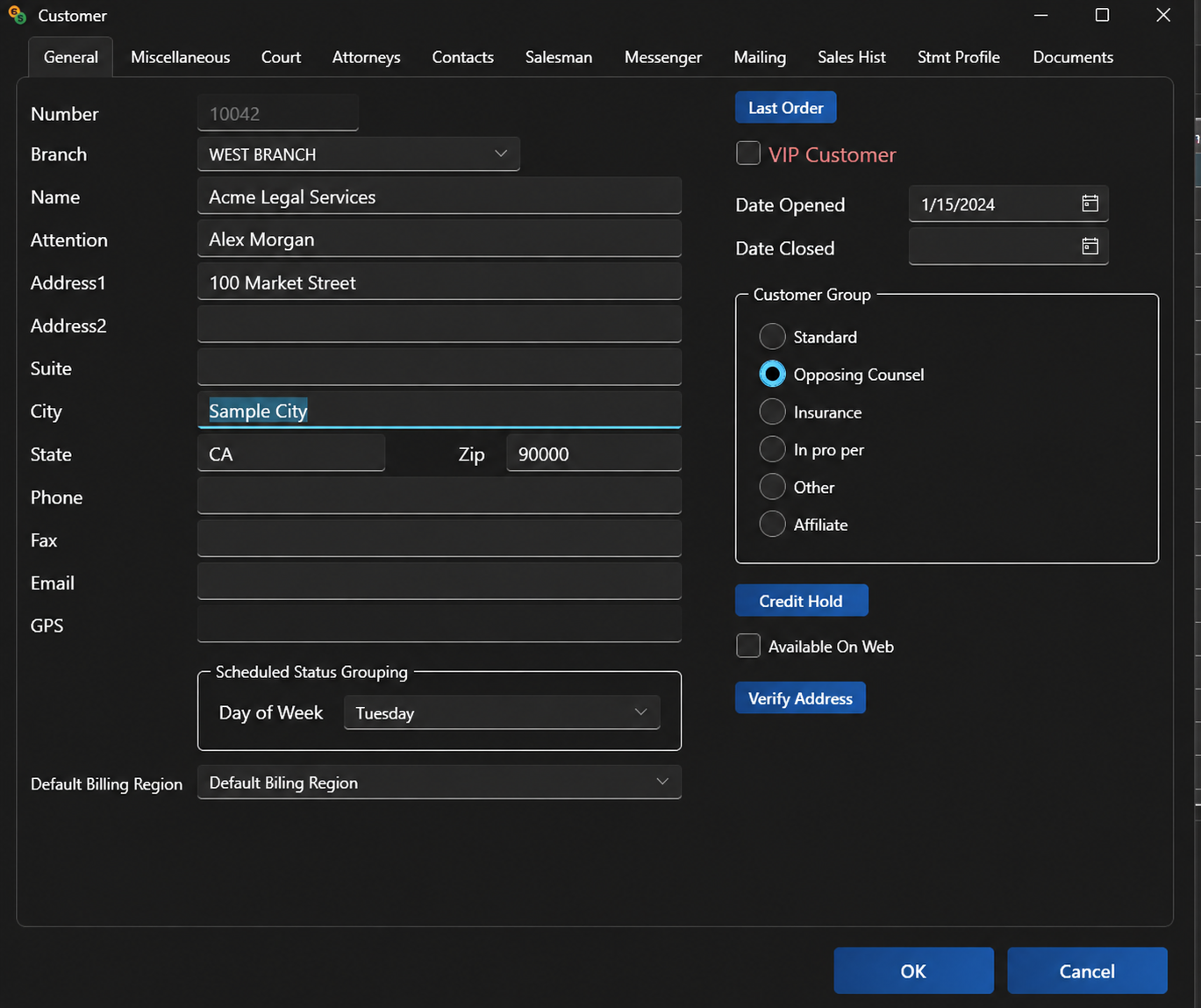The width and height of the screenshot is (1201, 1008).
Task: Choose the Other customer group
Action: pos(772,487)
